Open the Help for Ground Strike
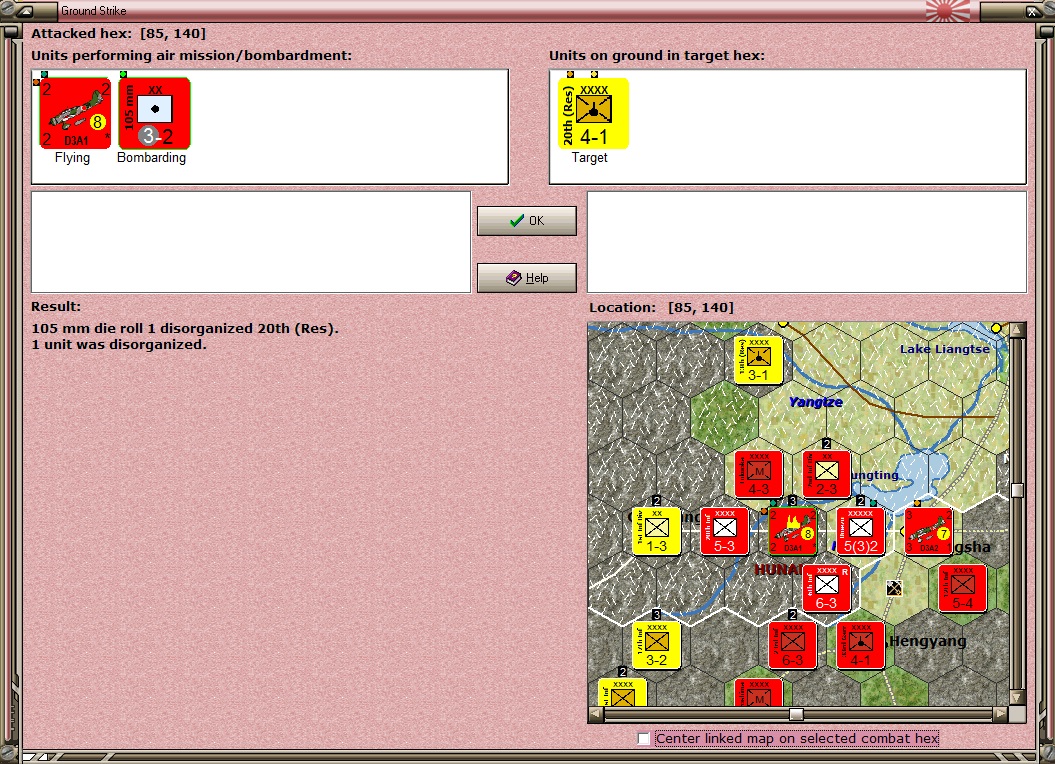 527,278
